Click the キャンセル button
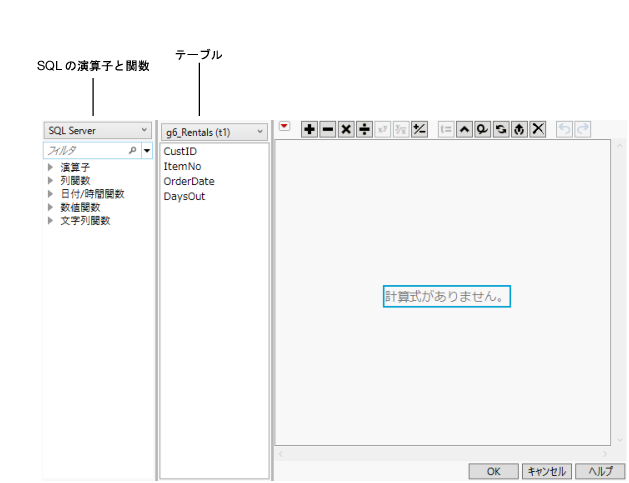 pyautogui.click(x=546, y=471)
